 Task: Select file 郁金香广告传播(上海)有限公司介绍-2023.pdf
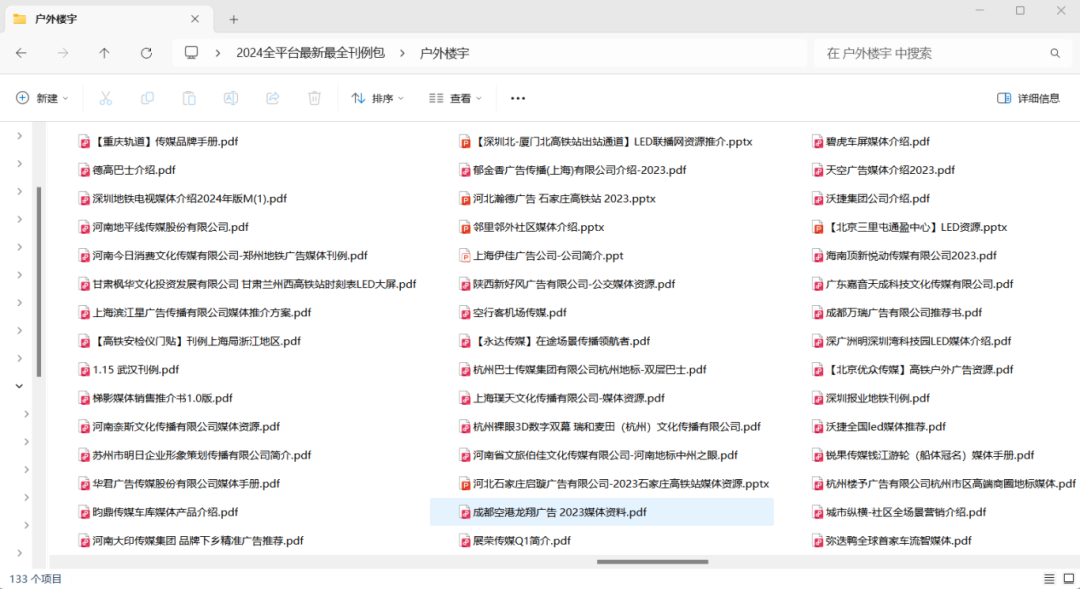[x=573, y=170]
